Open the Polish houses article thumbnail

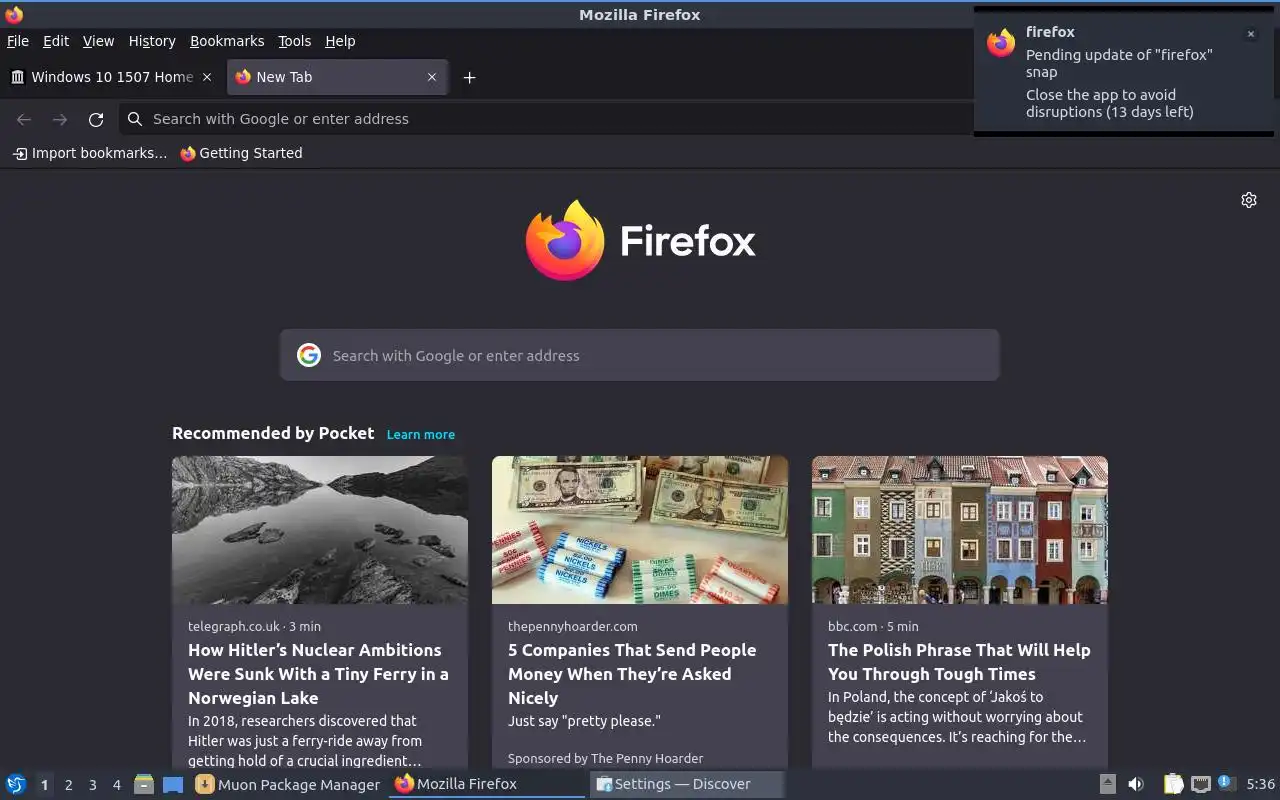(x=960, y=530)
